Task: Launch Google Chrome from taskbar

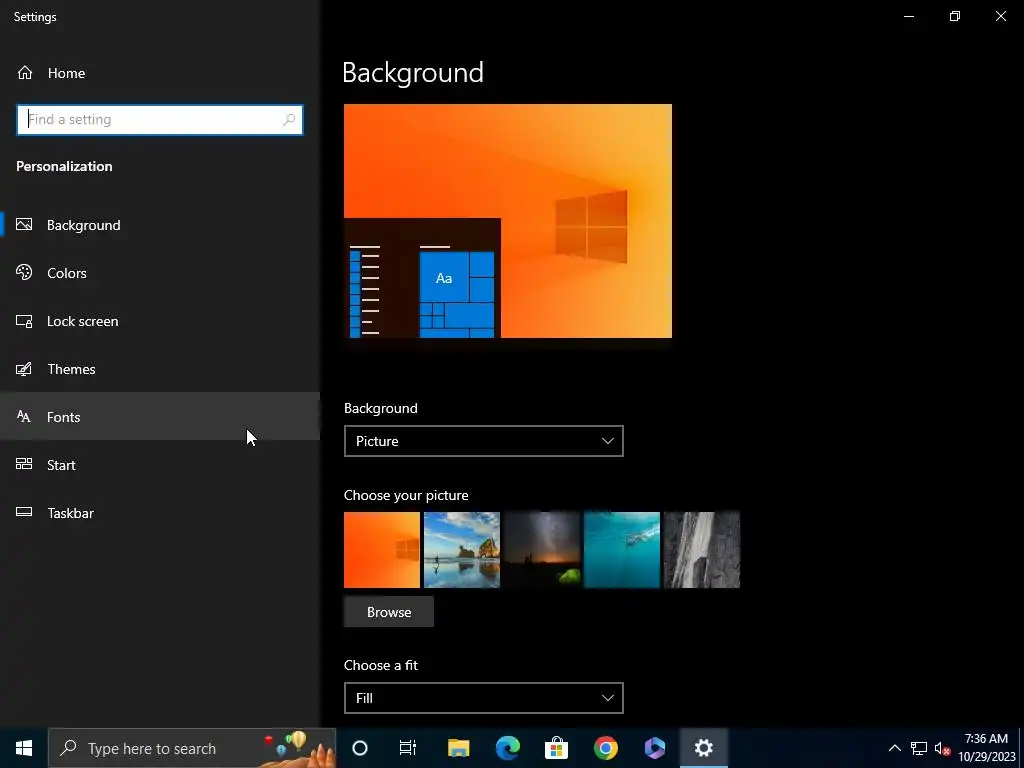Action: coord(605,748)
